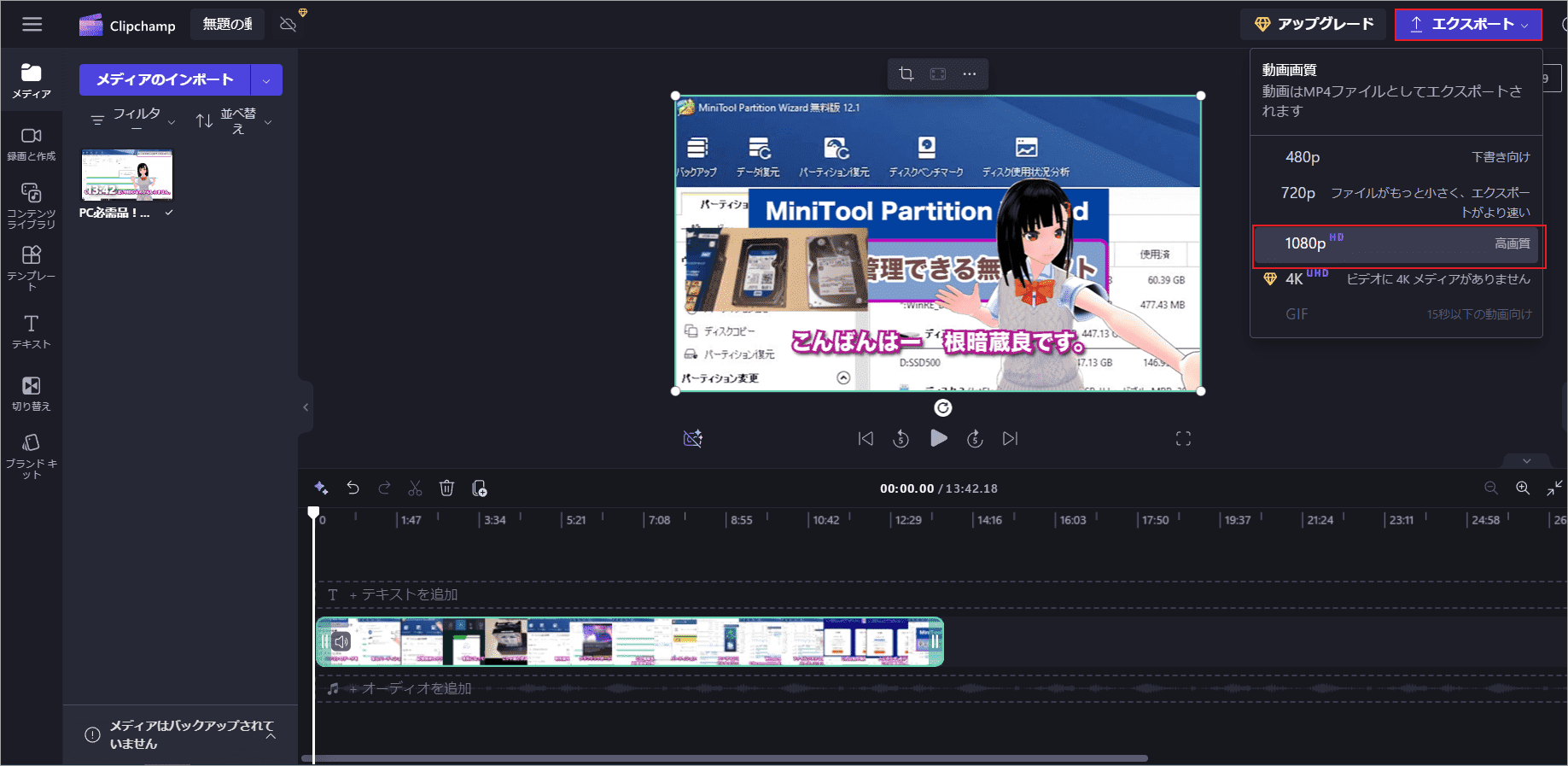Zoom in the timeline

(x=1523, y=488)
